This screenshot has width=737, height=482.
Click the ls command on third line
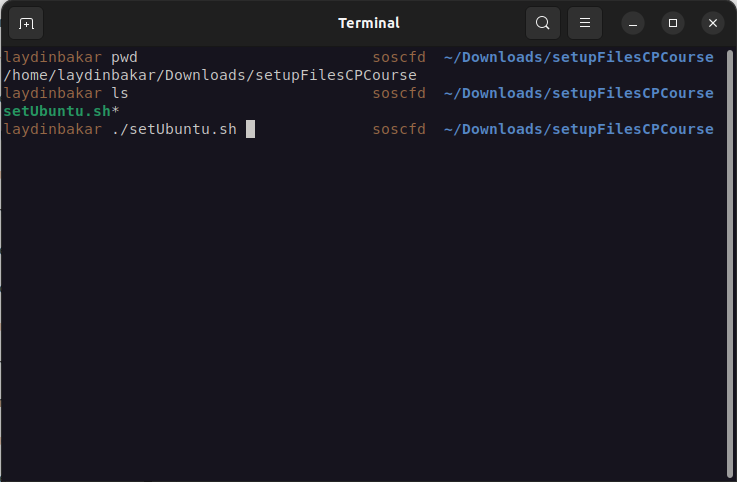point(120,93)
